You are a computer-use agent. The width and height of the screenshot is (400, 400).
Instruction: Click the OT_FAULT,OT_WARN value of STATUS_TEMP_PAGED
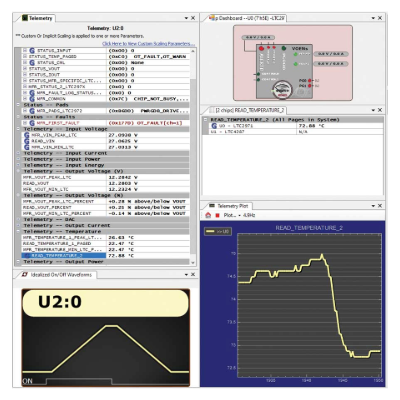160,57
